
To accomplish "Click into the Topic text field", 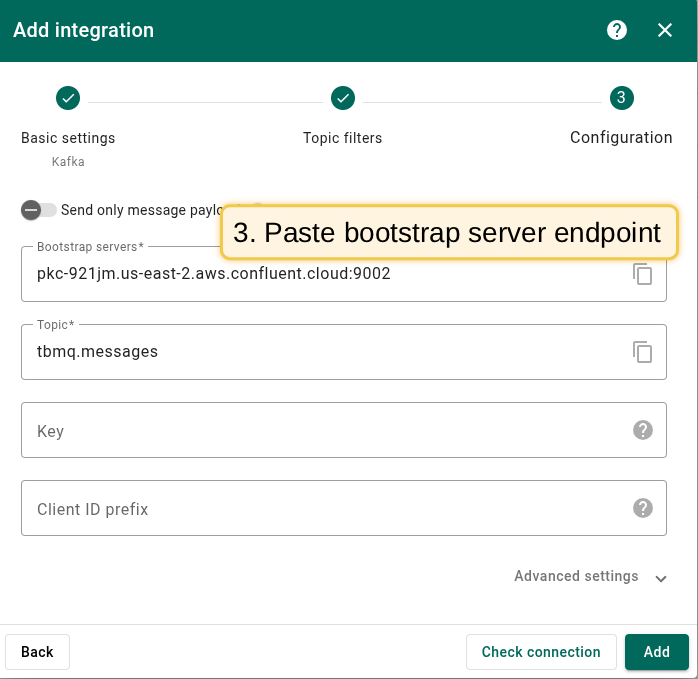I will pos(320,352).
